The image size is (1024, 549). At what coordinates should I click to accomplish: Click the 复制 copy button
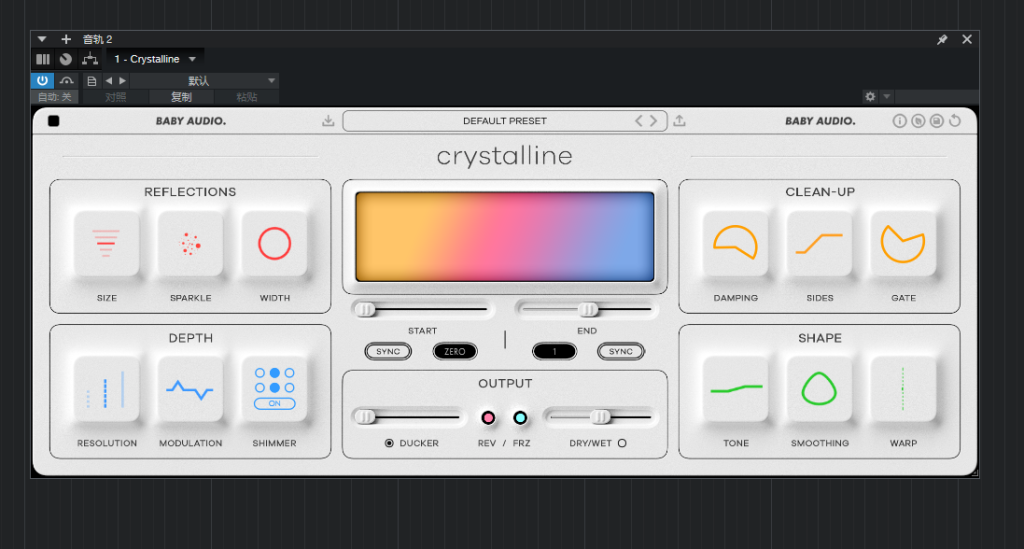tap(181, 97)
